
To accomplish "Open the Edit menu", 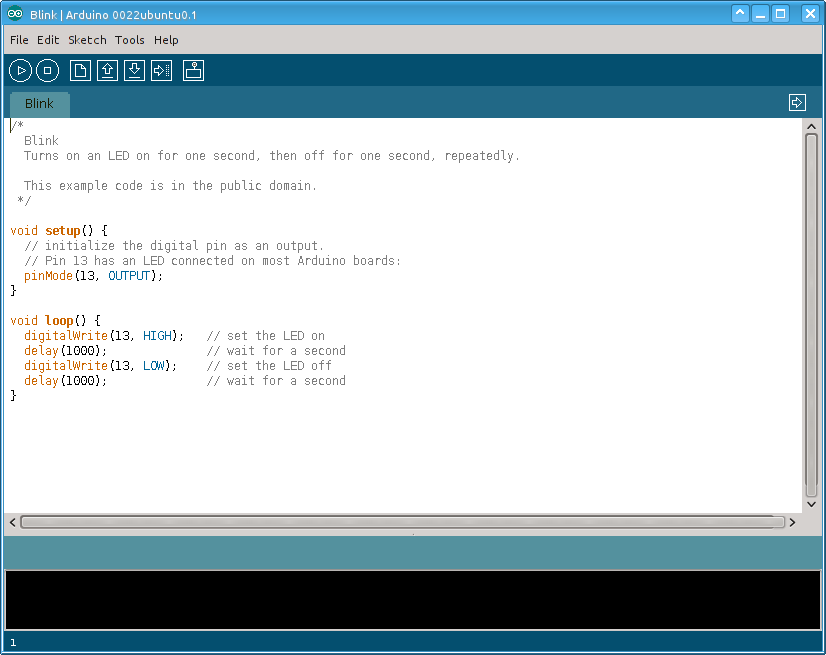I will pyautogui.click(x=48, y=40).
